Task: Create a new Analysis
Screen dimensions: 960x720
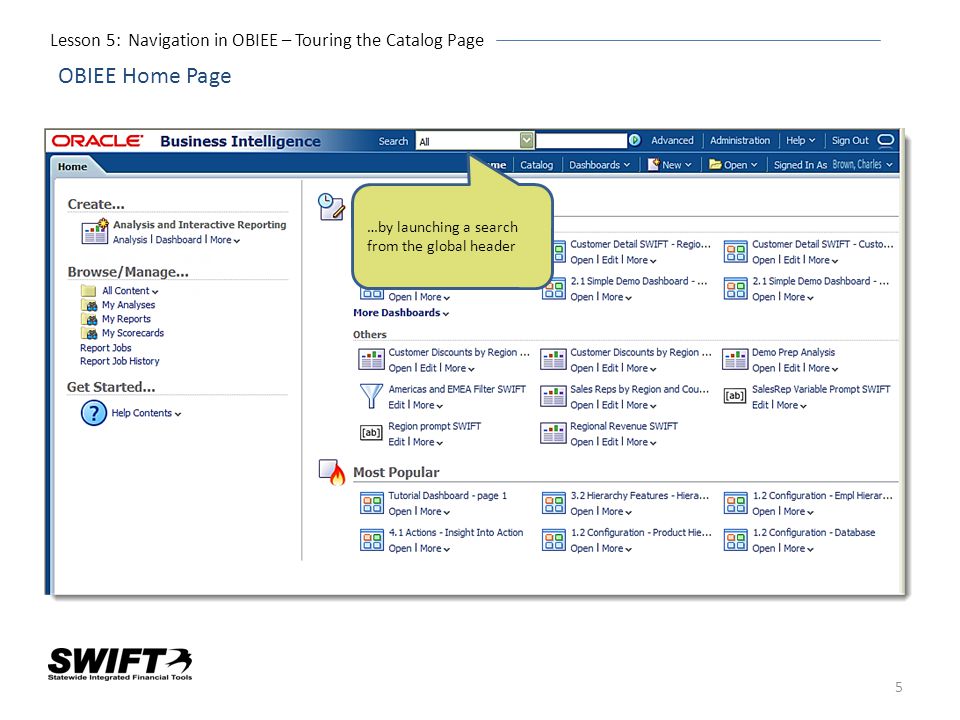Action: click(130, 240)
